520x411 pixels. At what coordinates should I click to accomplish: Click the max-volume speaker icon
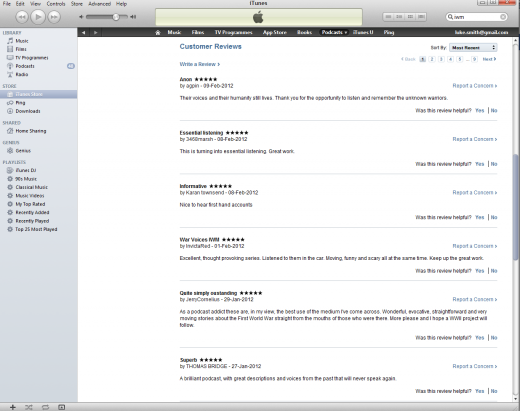[x=133, y=17]
